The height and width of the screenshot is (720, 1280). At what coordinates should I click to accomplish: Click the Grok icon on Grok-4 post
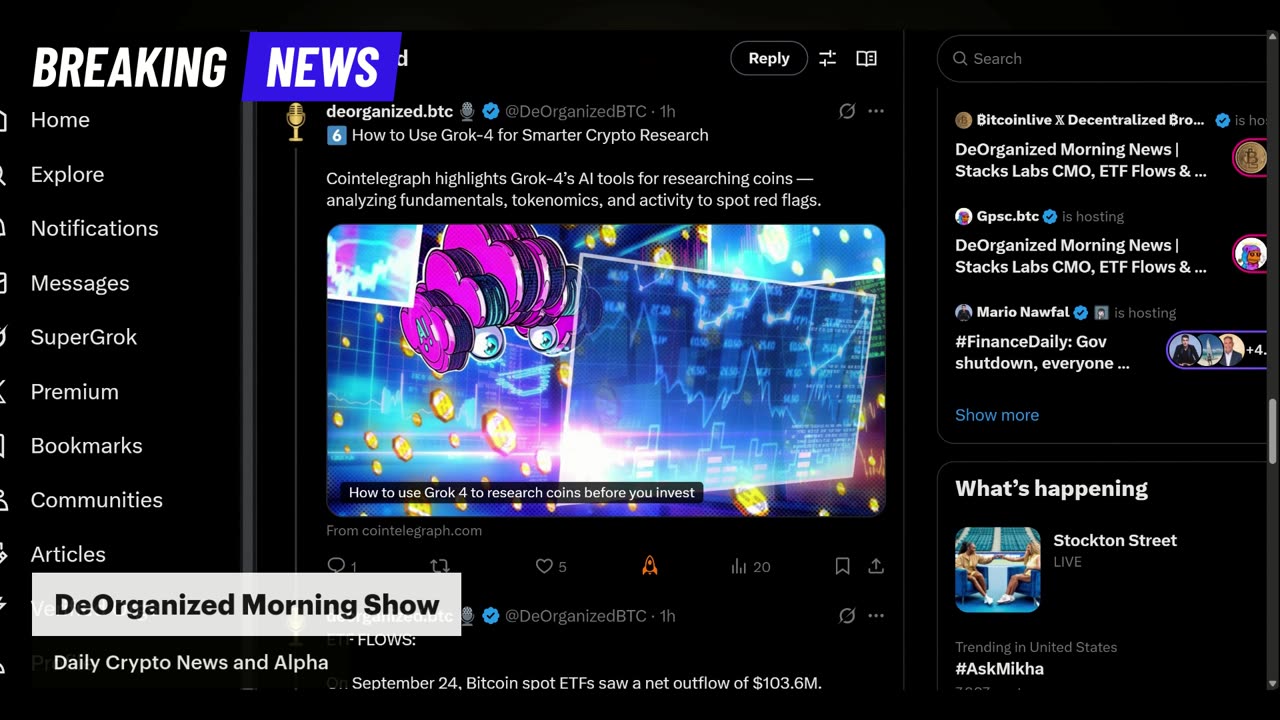(x=847, y=111)
